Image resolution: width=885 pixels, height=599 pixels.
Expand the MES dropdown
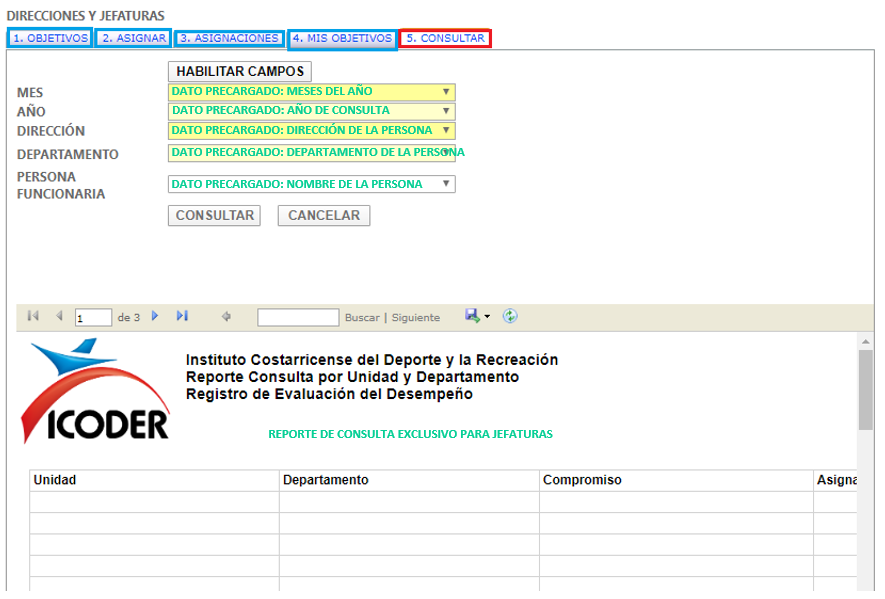pos(312,91)
